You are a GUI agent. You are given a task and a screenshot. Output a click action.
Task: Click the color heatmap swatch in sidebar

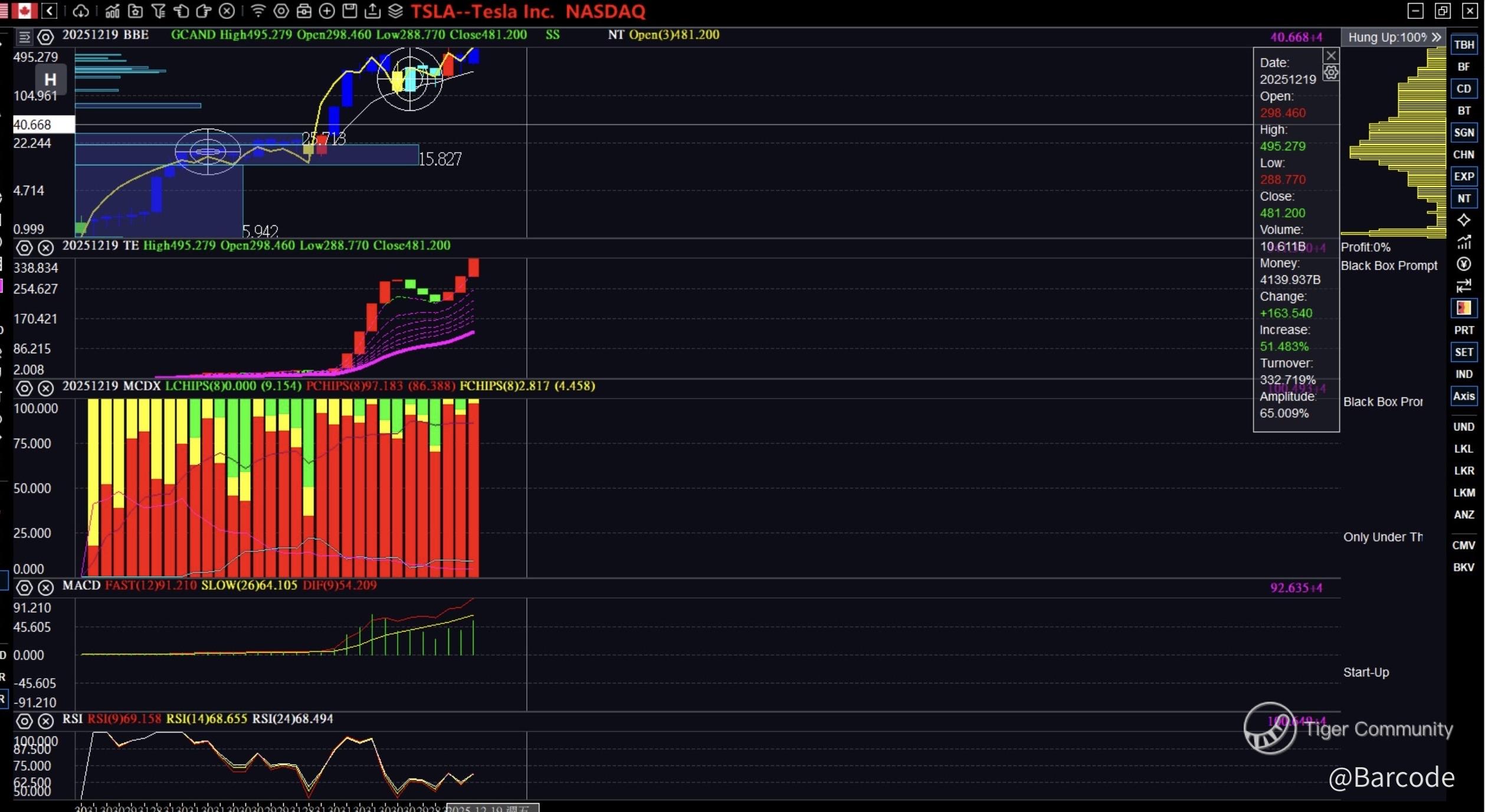[x=1463, y=308]
